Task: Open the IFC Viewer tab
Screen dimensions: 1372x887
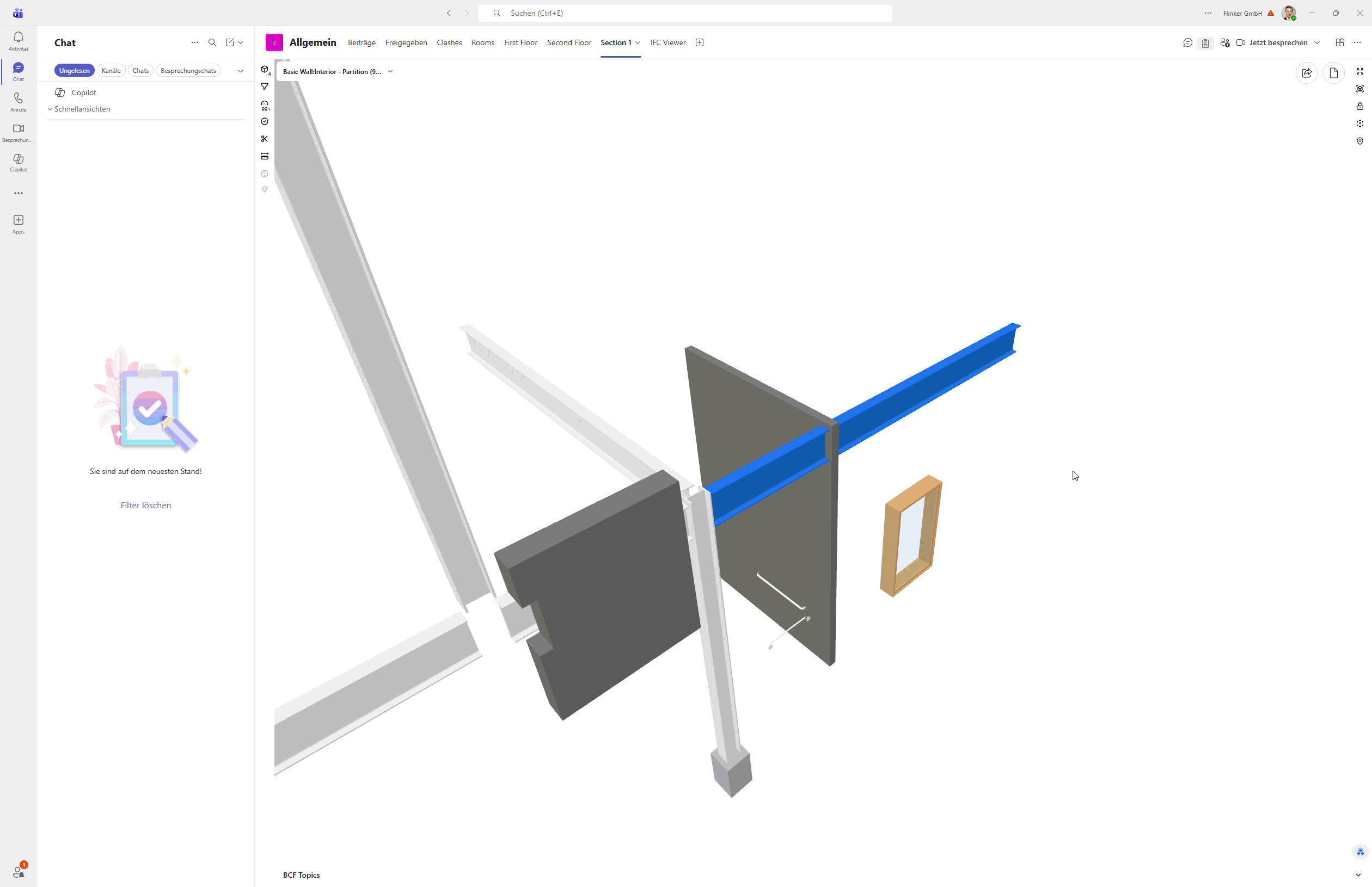Action: click(x=667, y=42)
